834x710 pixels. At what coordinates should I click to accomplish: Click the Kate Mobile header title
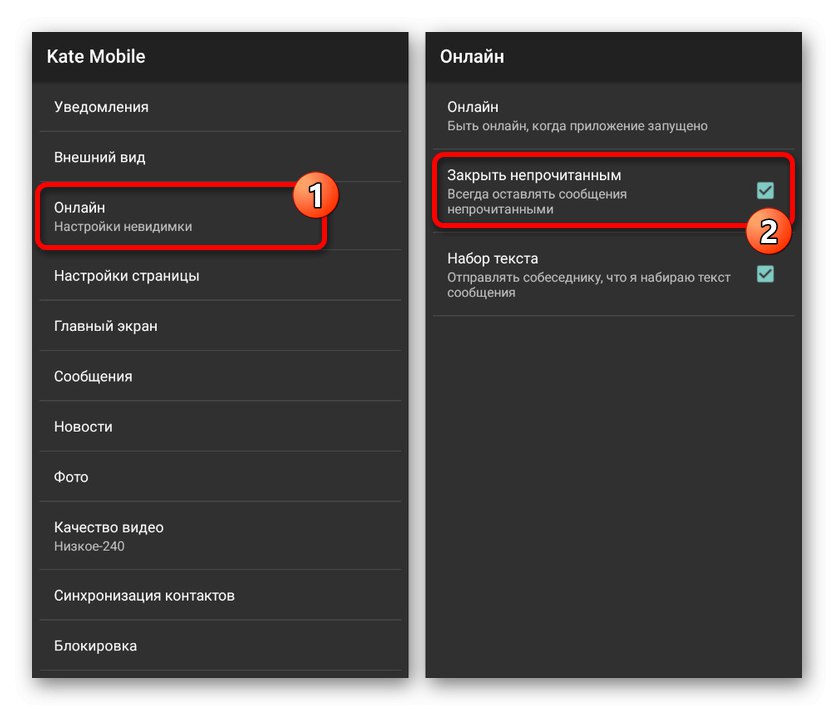[96, 57]
